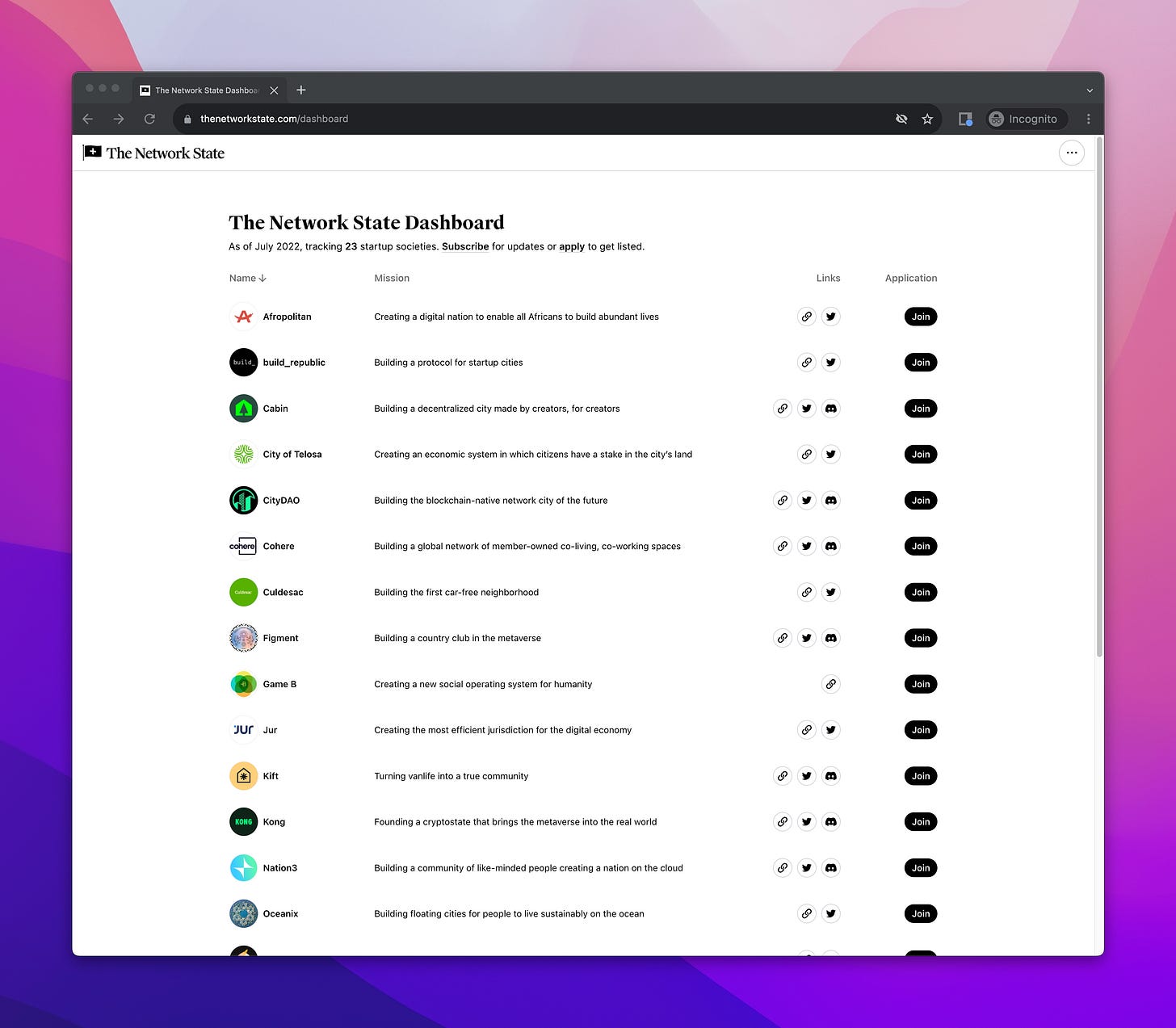Open Oceanix Twitter icon
This screenshot has height=1028, width=1176.
pyautogui.click(x=830, y=914)
